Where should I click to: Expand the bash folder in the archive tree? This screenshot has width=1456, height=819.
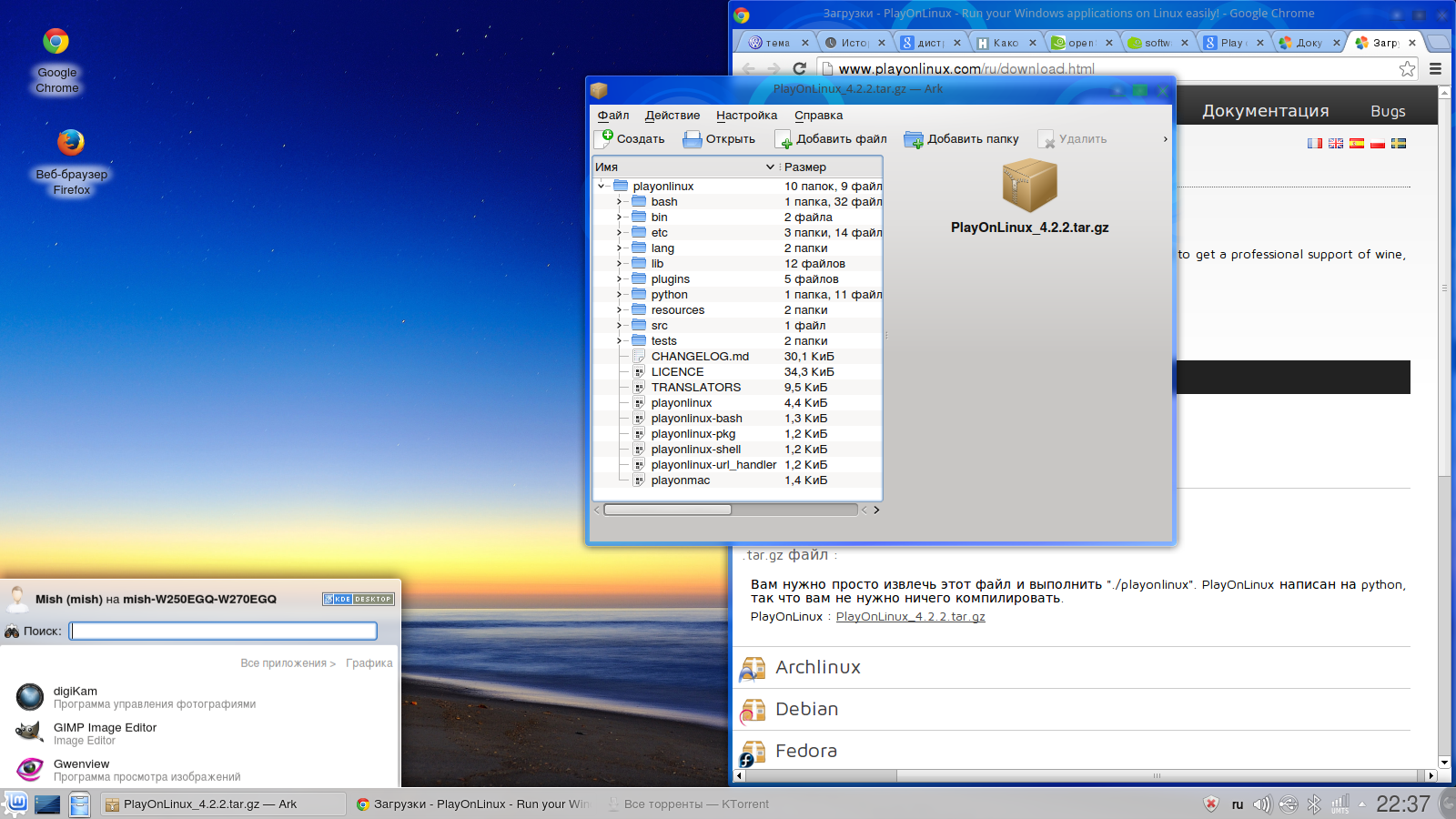[620, 201]
